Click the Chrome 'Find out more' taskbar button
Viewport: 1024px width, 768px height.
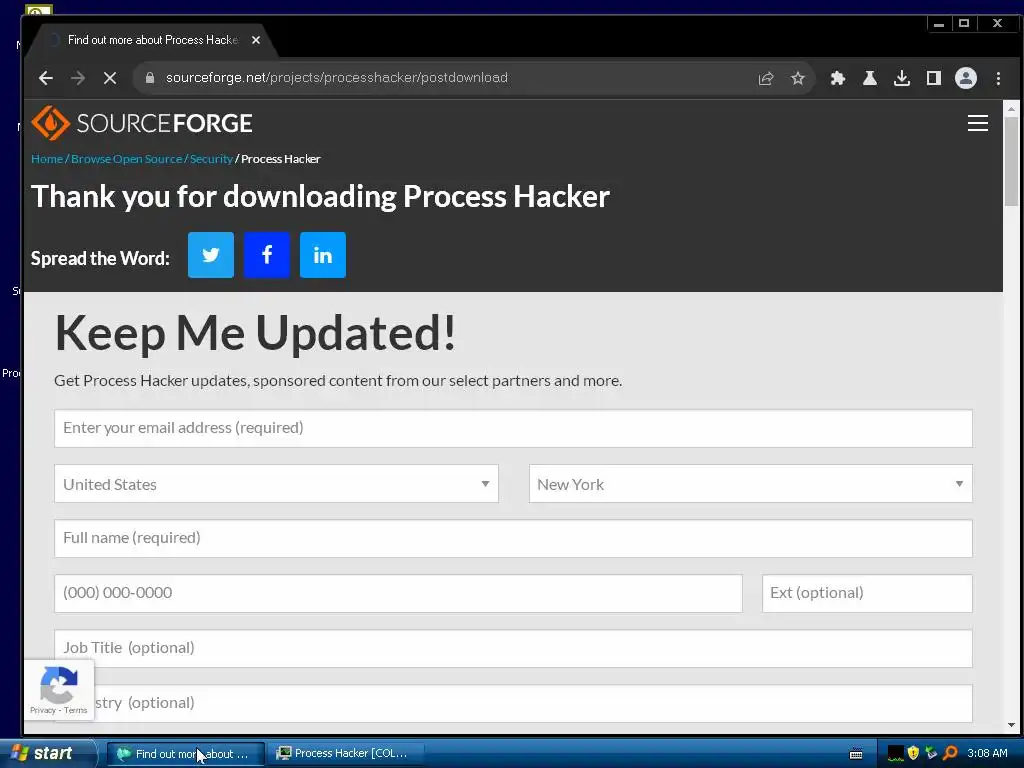[x=185, y=754]
